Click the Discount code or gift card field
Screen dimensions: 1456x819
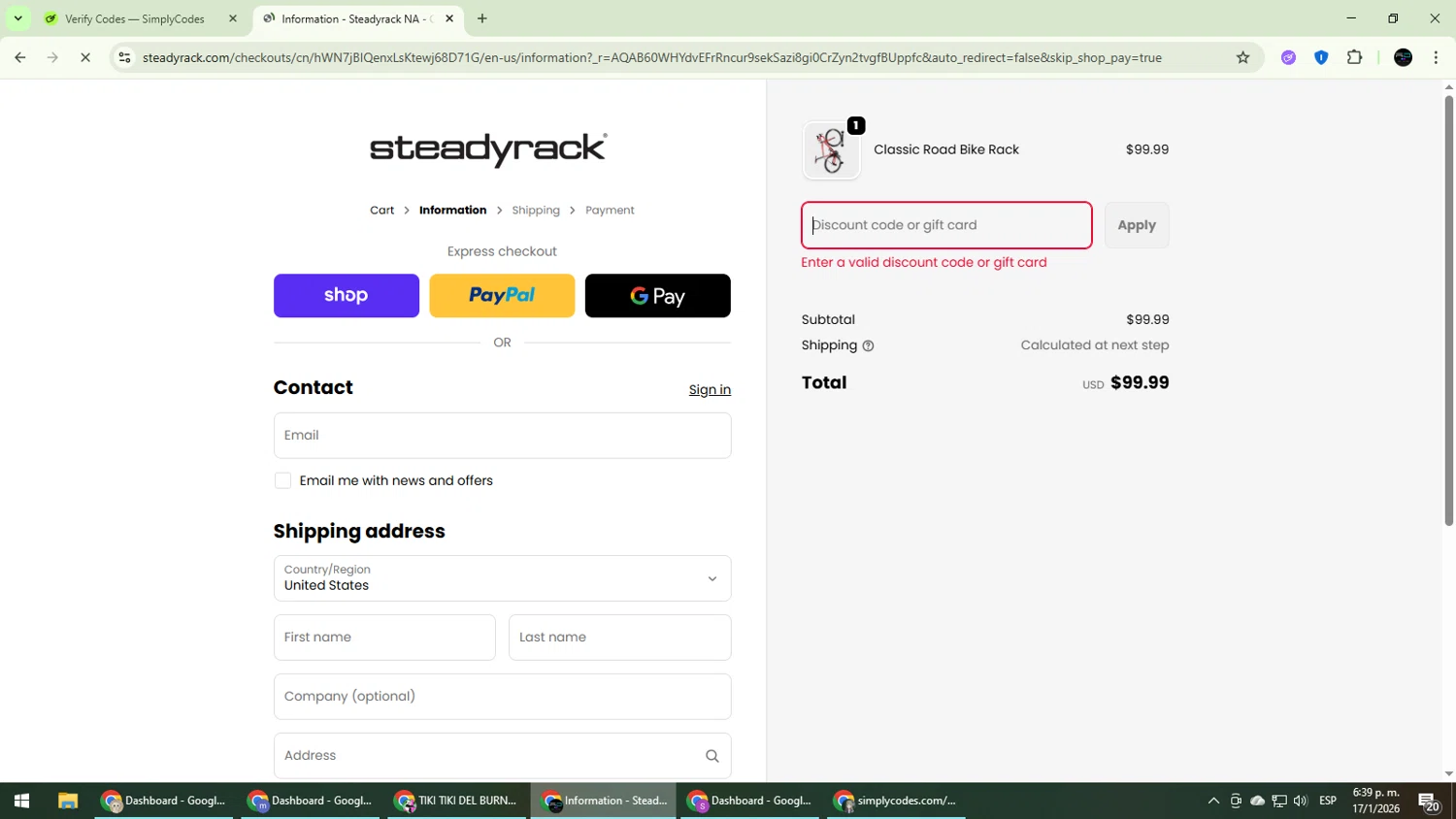click(x=946, y=225)
